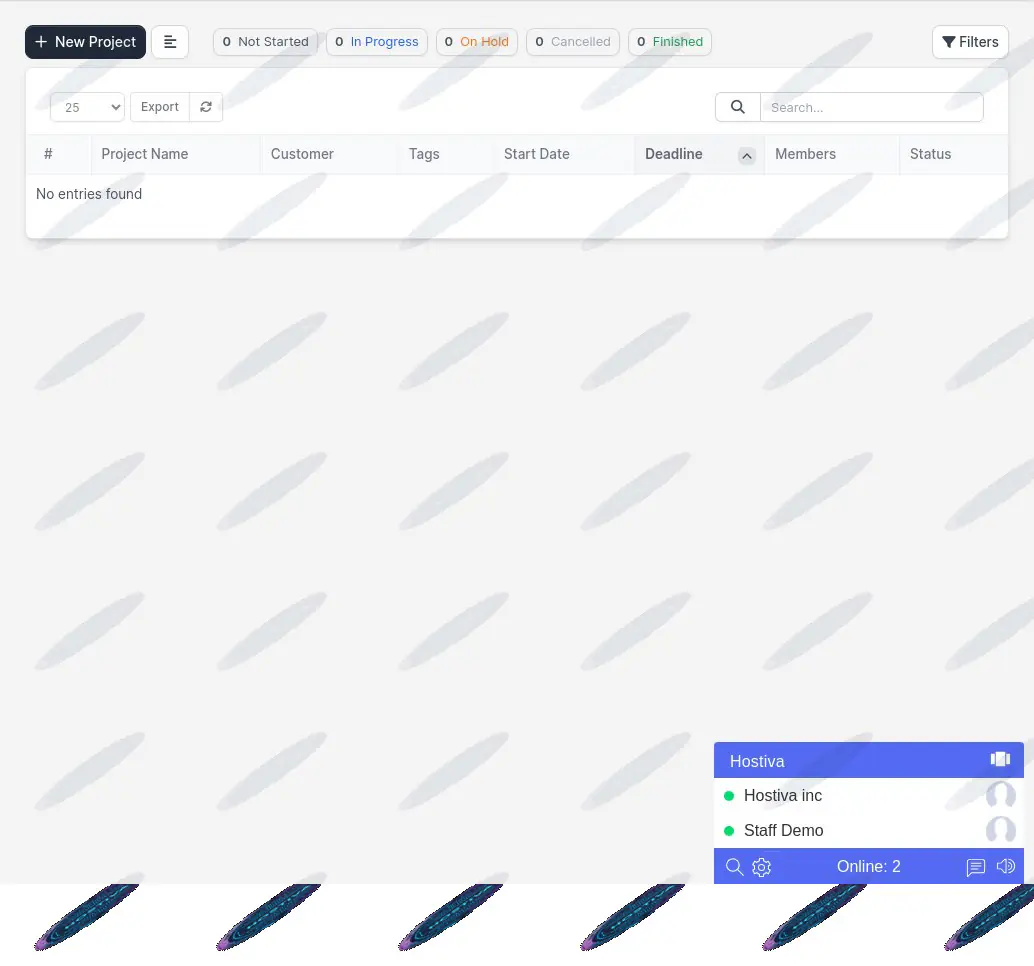The height and width of the screenshot is (966, 1034).
Task: Toggle Deadline sort order arrow
Action: [x=747, y=155]
